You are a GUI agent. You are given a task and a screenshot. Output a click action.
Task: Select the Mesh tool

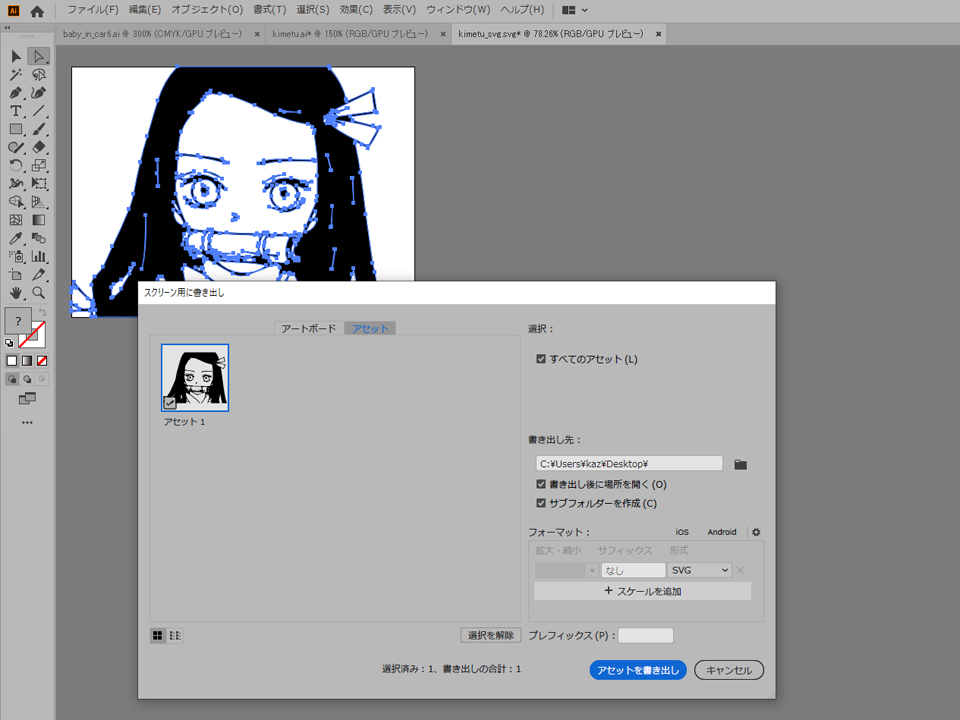(16, 220)
